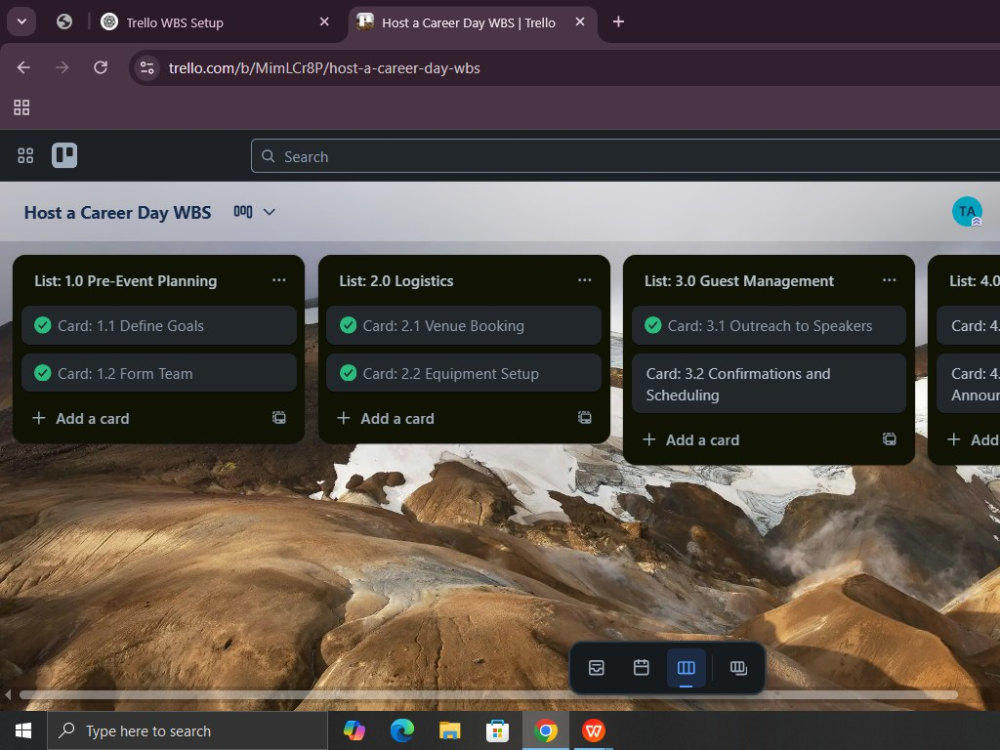Image resolution: width=1000 pixels, height=750 pixels.
Task: Launch Copilot from the taskbar
Action: pos(354,730)
